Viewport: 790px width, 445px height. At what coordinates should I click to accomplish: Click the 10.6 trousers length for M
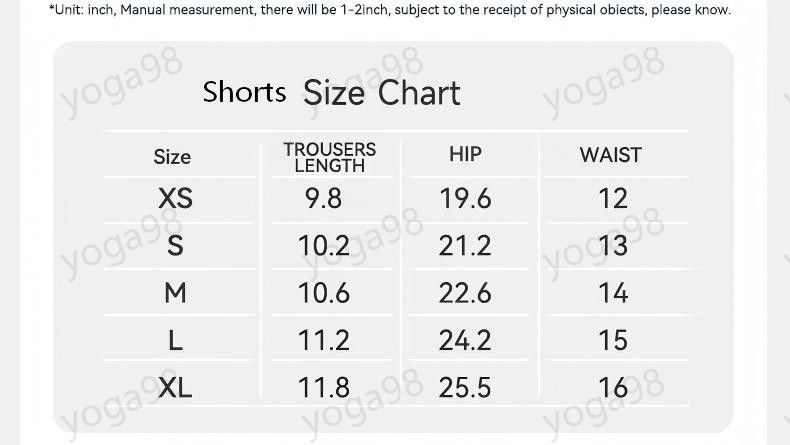click(323, 293)
